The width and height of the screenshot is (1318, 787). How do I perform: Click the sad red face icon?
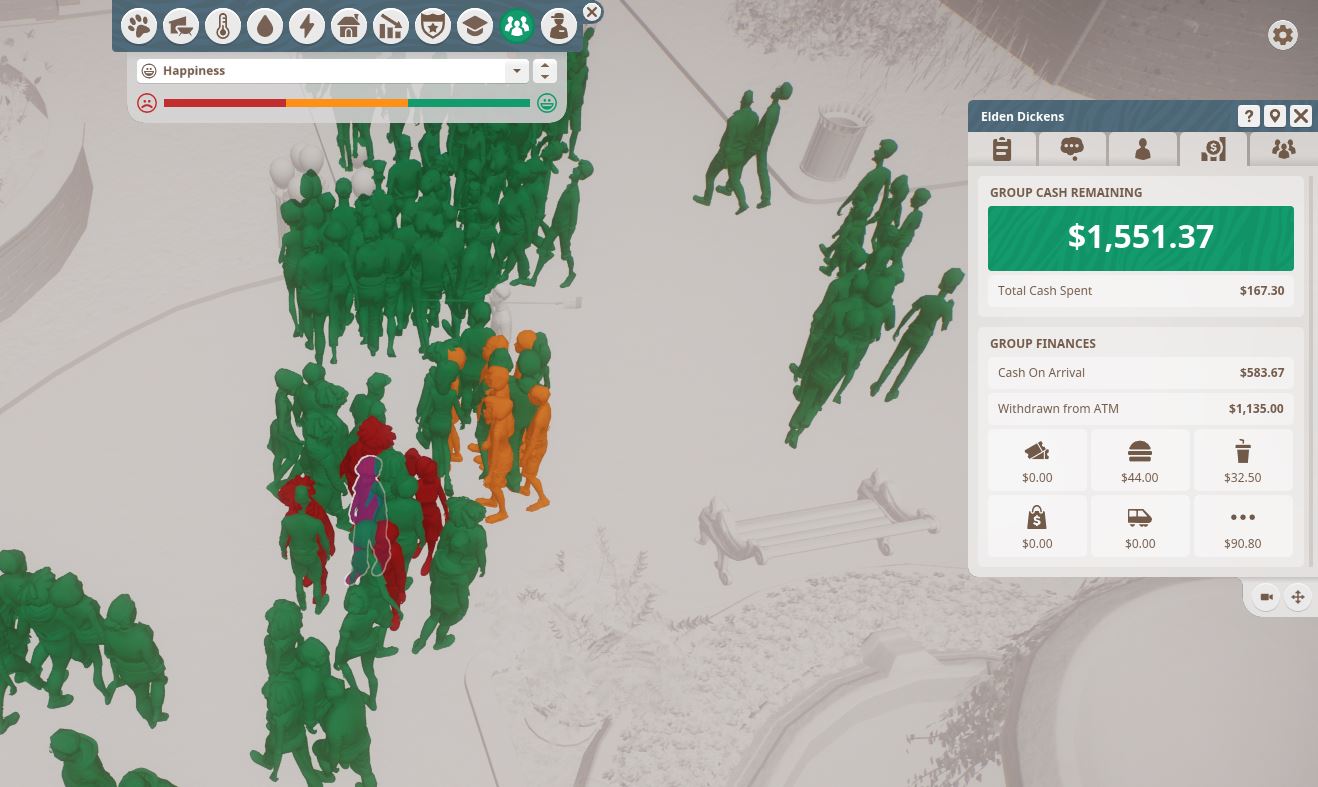147,103
